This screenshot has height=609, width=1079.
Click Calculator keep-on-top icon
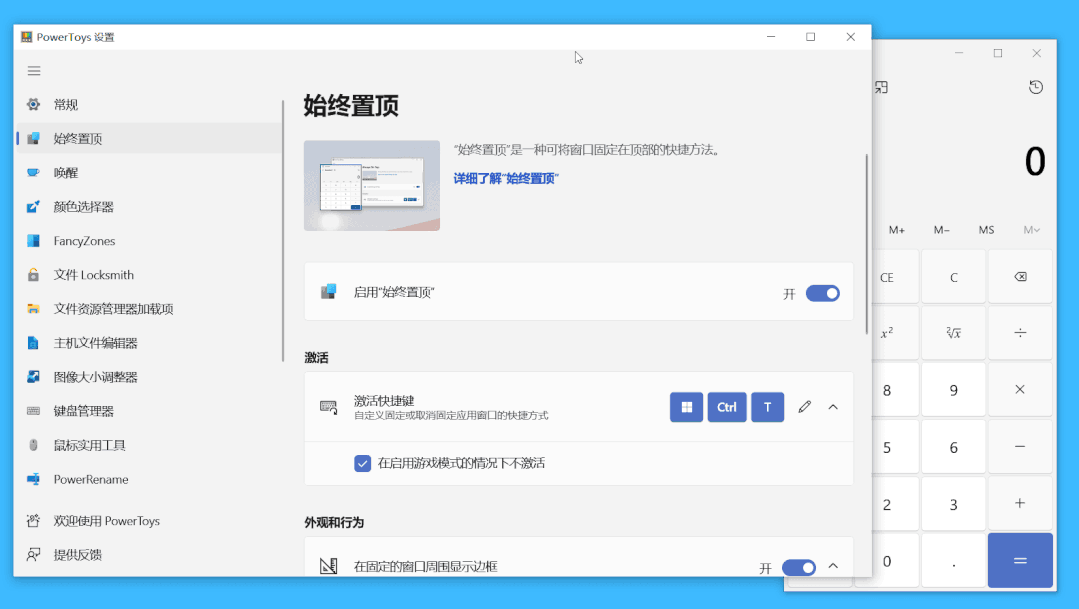pos(882,87)
